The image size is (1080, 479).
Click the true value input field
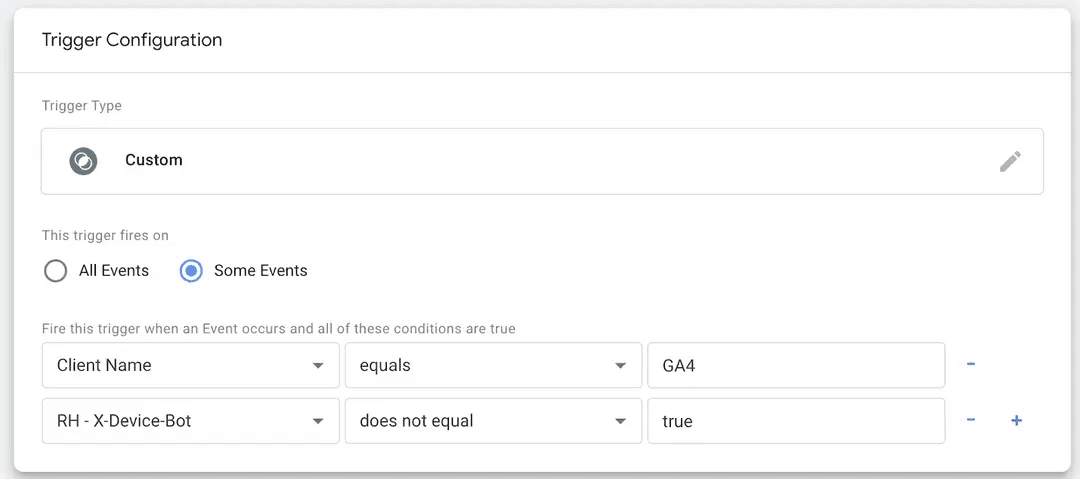pyautogui.click(x=796, y=420)
